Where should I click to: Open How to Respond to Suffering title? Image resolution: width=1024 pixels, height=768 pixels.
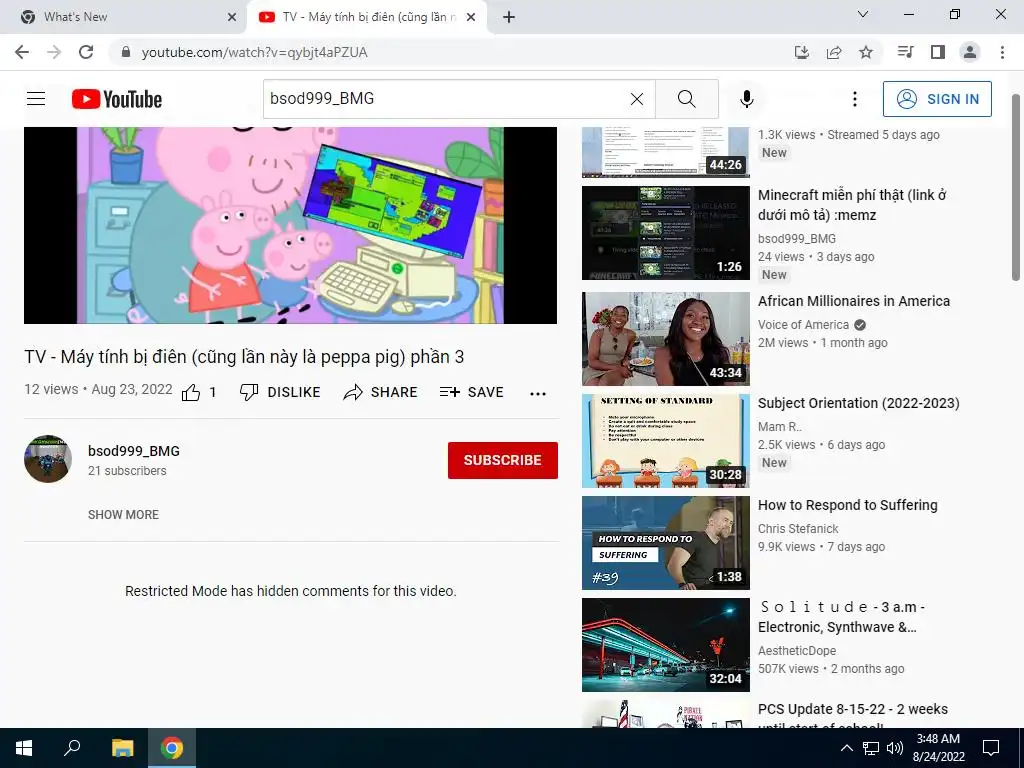848,505
